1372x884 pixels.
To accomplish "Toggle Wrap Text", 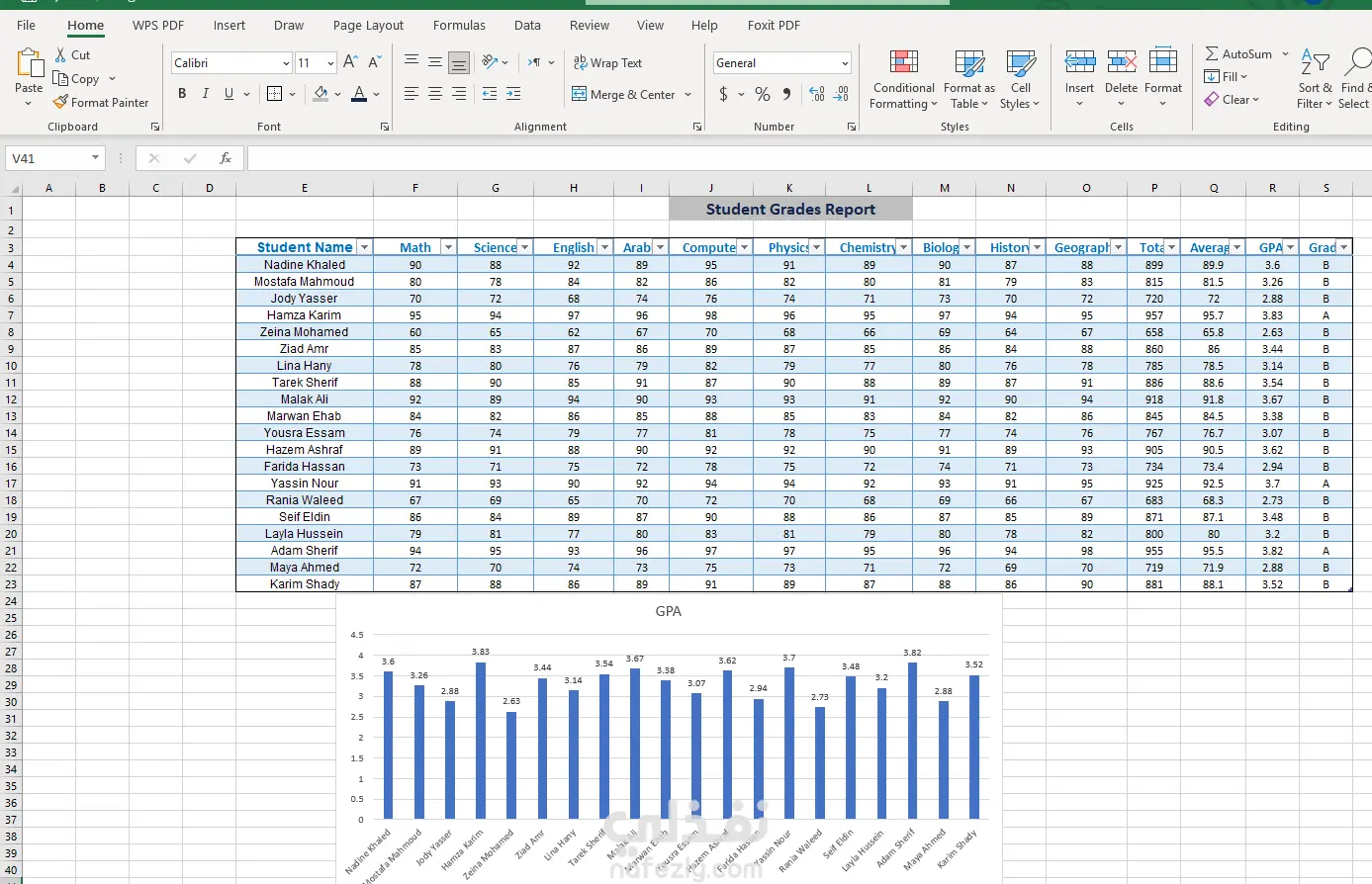I will 607,62.
